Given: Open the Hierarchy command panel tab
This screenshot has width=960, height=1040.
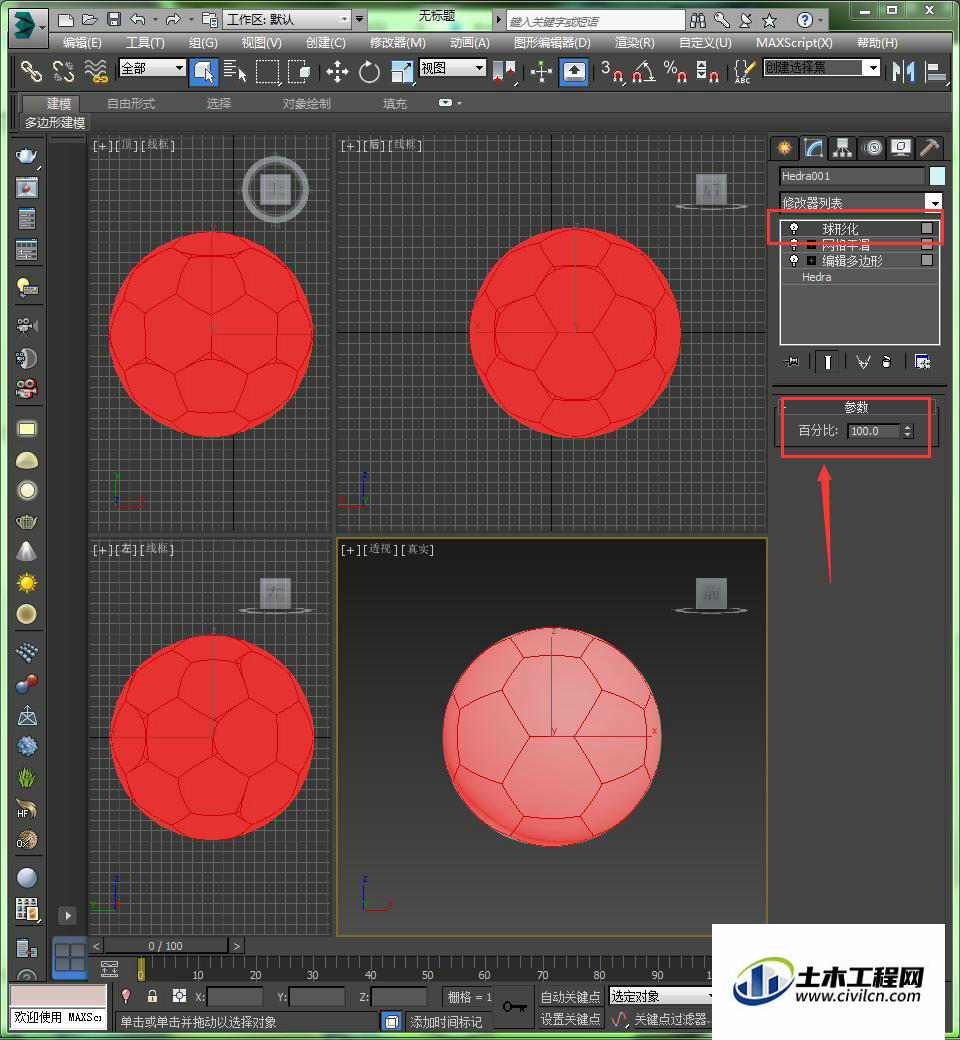Looking at the screenshot, I should tap(843, 148).
